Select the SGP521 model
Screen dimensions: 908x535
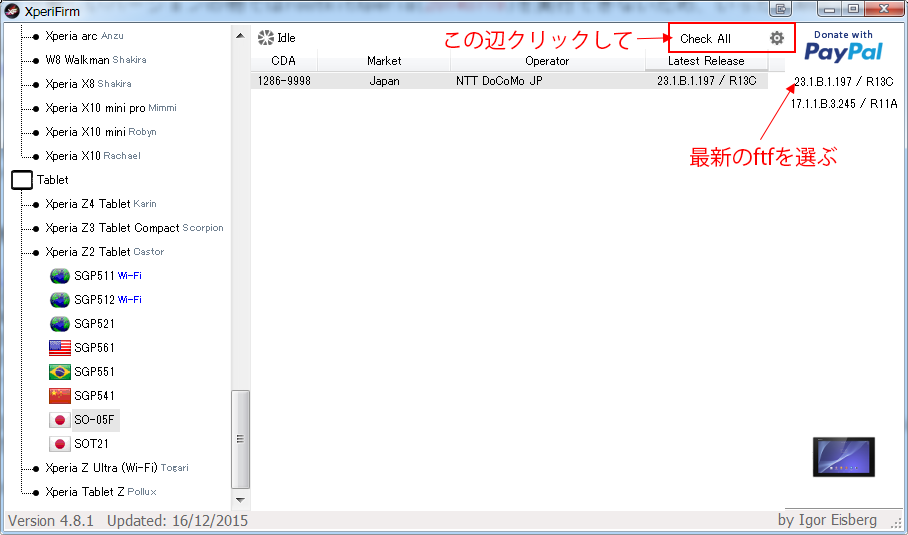94,324
